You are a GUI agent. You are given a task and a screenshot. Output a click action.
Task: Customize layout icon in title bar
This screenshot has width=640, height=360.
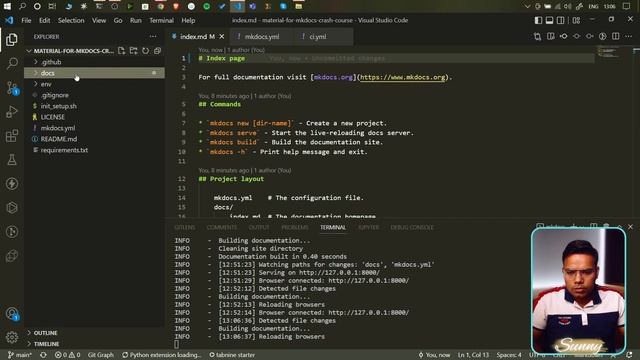point(576,20)
